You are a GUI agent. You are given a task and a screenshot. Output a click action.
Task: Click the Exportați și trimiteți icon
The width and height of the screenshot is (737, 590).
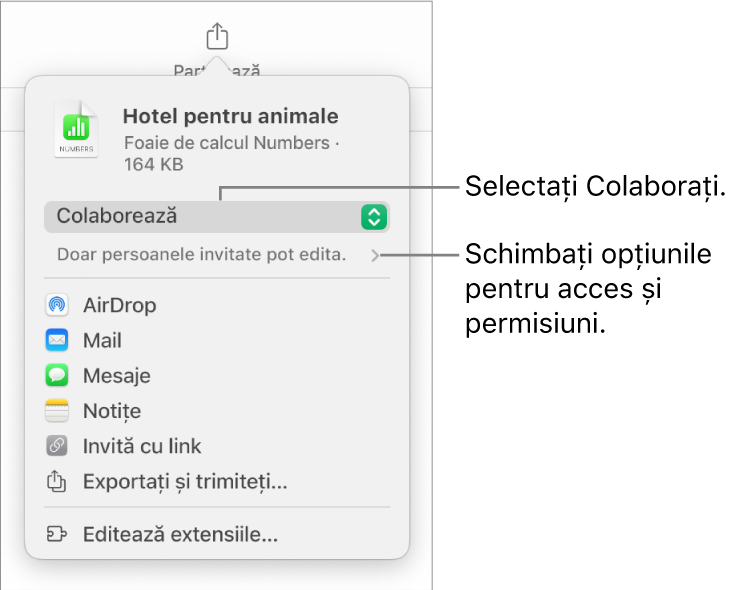(x=57, y=483)
